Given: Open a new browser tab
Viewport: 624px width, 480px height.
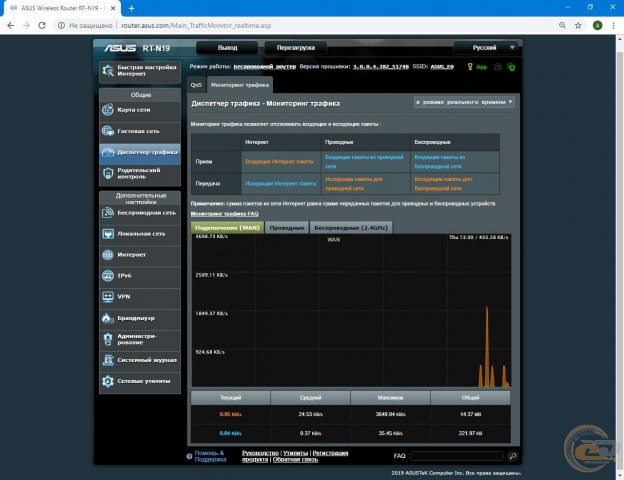Looking at the screenshot, I should pyautogui.click(x=132, y=8).
